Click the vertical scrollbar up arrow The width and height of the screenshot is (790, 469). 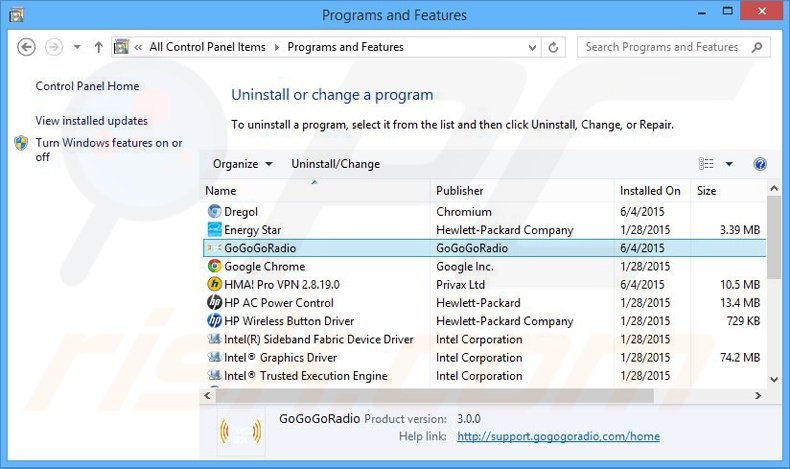tap(774, 188)
